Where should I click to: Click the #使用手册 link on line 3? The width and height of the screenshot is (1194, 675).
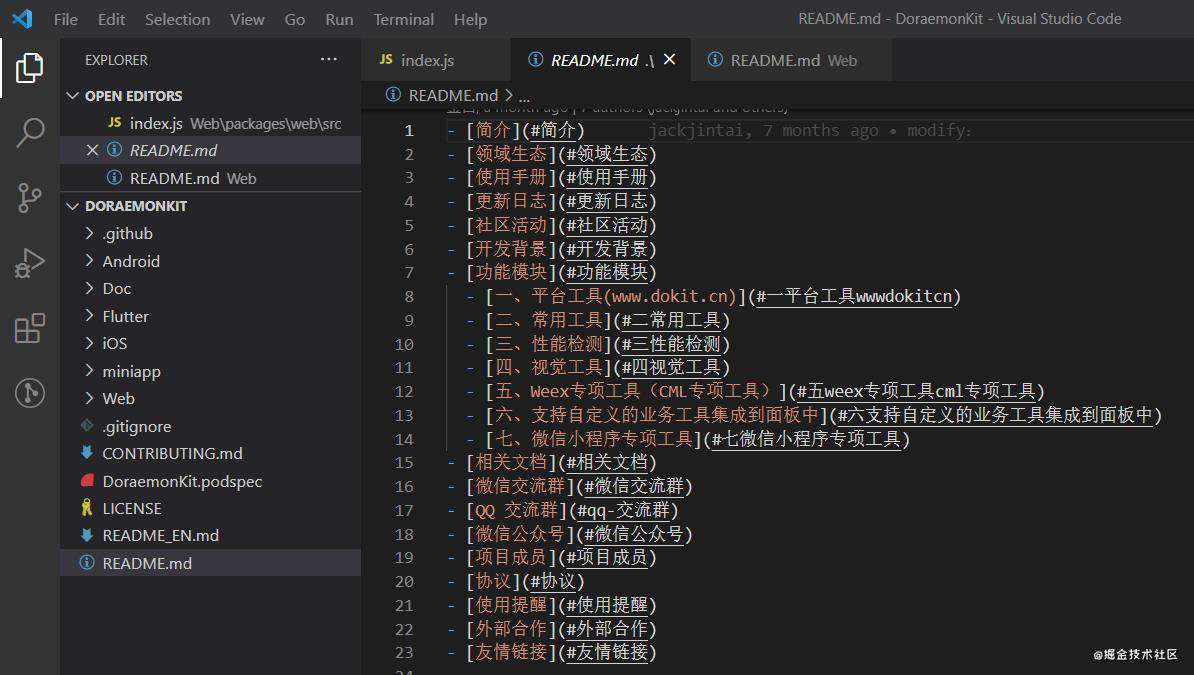607,178
